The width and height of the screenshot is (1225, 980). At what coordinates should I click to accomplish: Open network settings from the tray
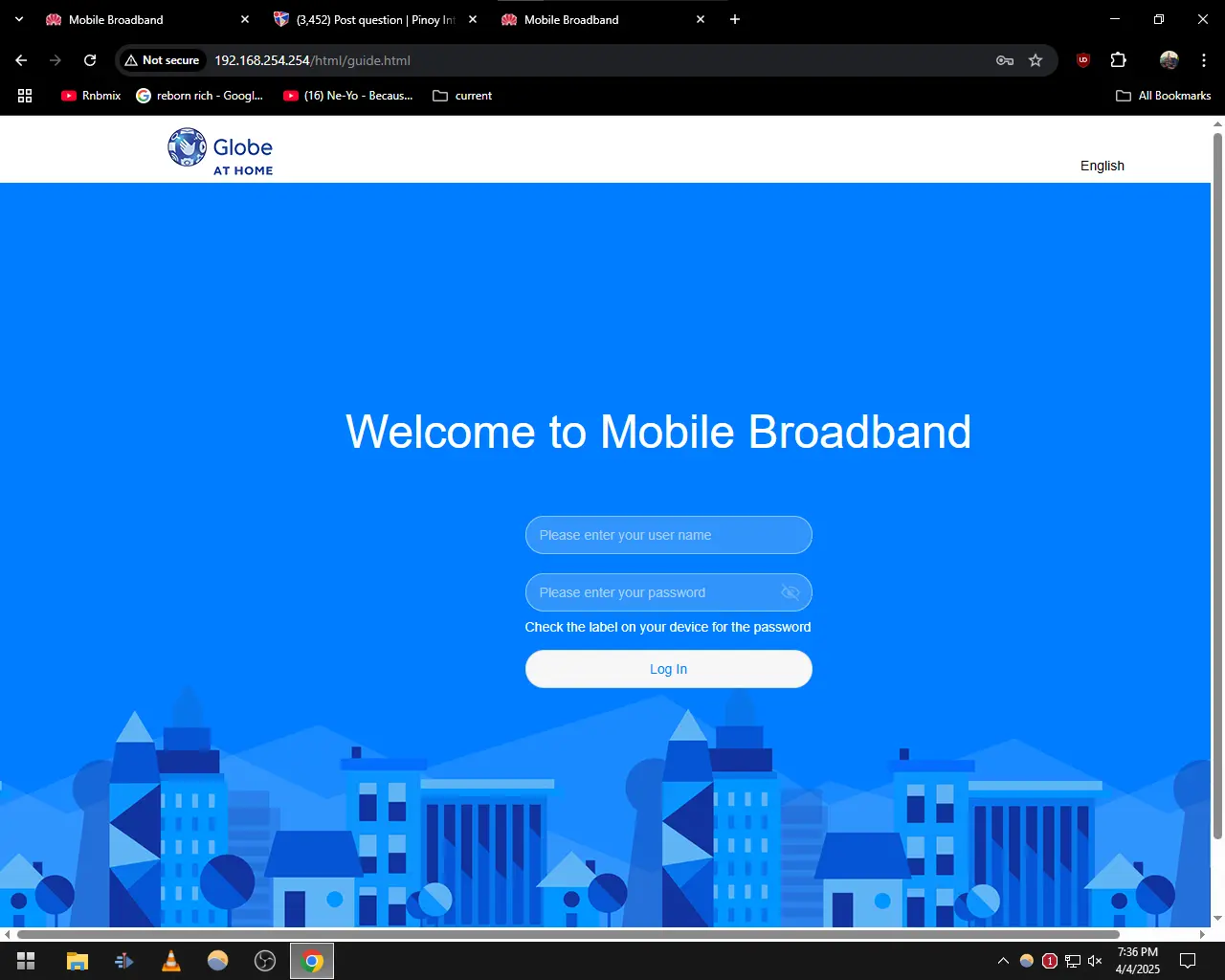1073,961
